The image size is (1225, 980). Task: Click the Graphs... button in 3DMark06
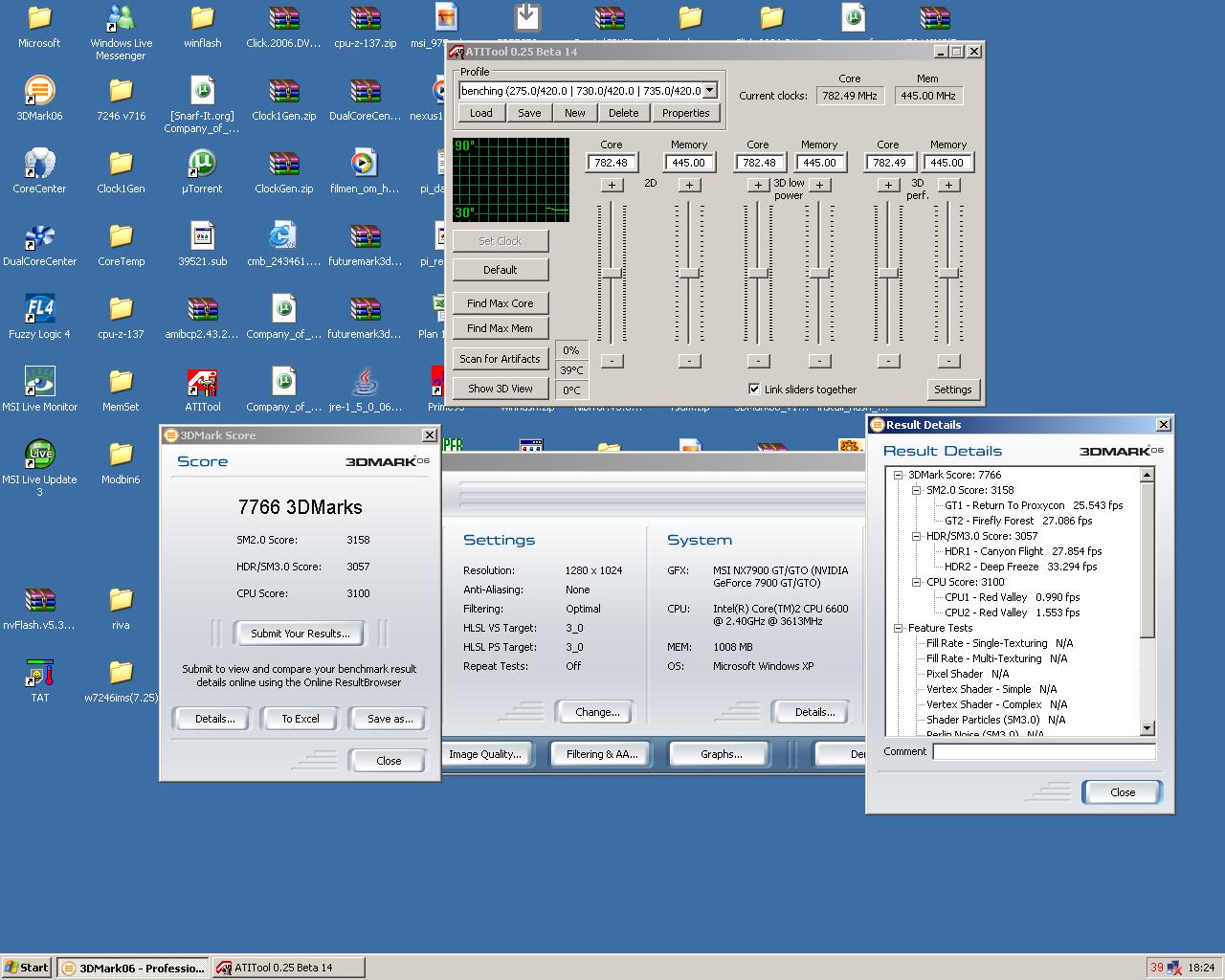coord(722,754)
